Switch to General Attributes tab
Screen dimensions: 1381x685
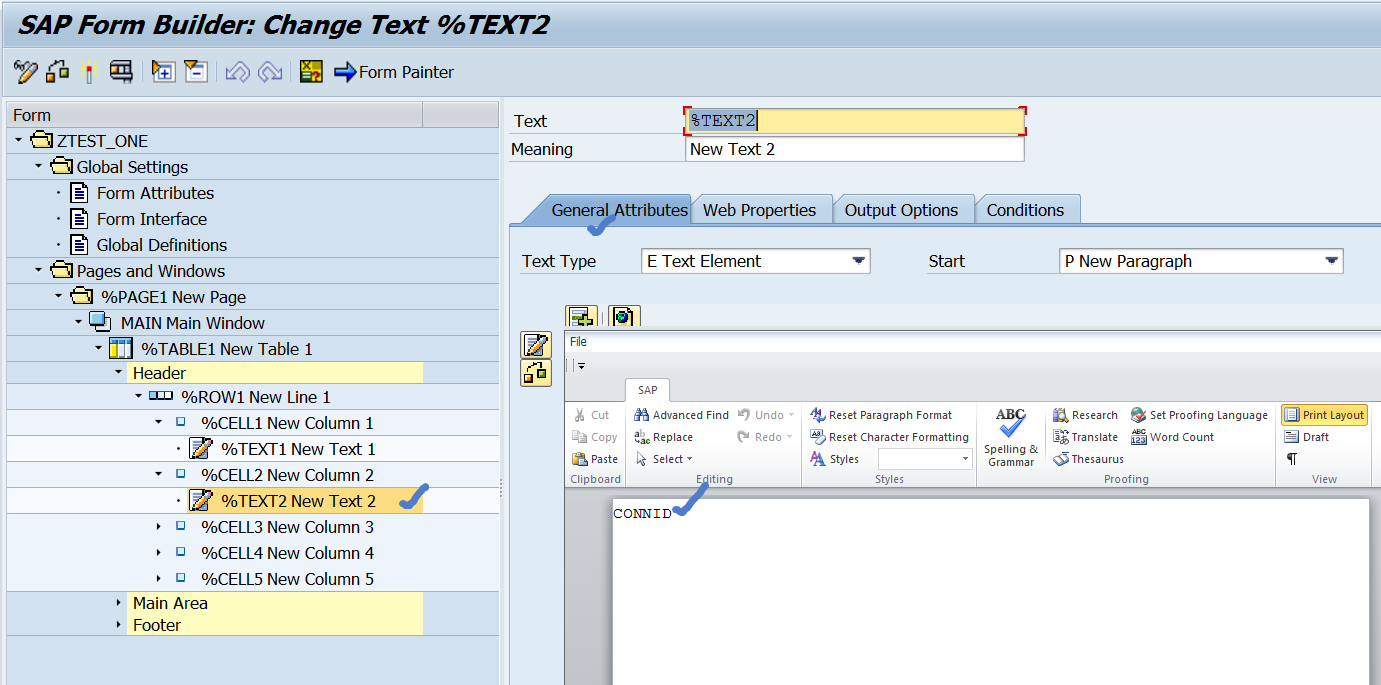point(619,210)
